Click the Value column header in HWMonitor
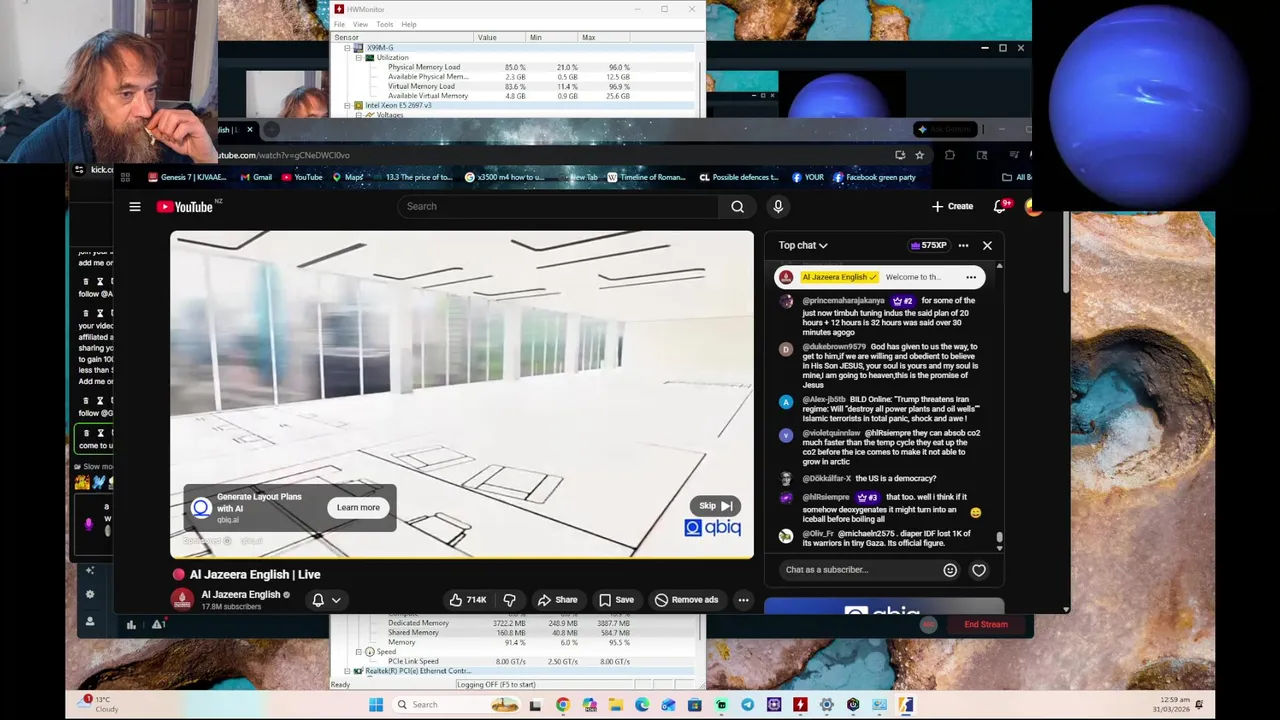Image resolution: width=1280 pixels, height=720 pixels. 500,38
